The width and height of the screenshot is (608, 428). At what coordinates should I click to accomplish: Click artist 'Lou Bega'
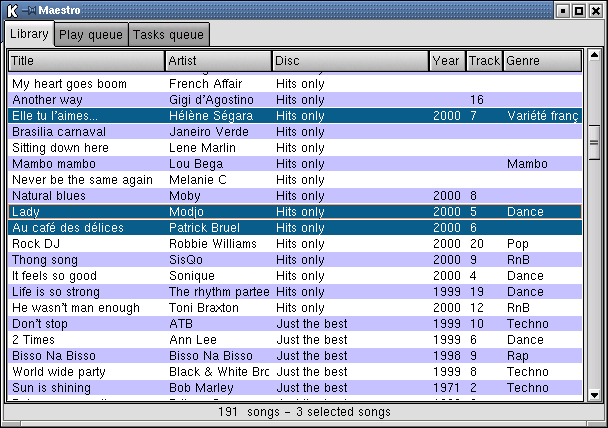pyautogui.click(x=196, y=164)
